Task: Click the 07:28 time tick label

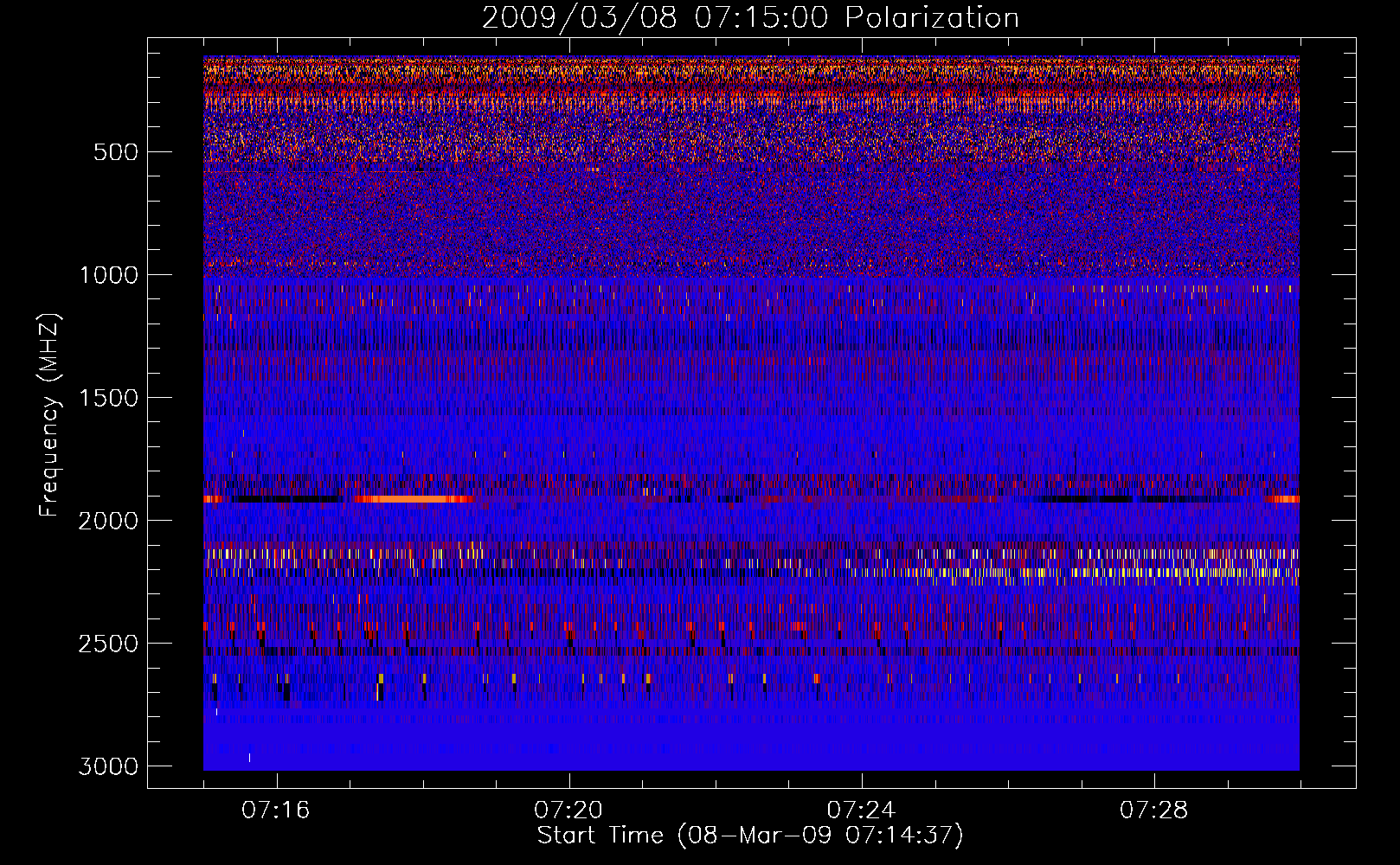Action: coord(1154,811)
